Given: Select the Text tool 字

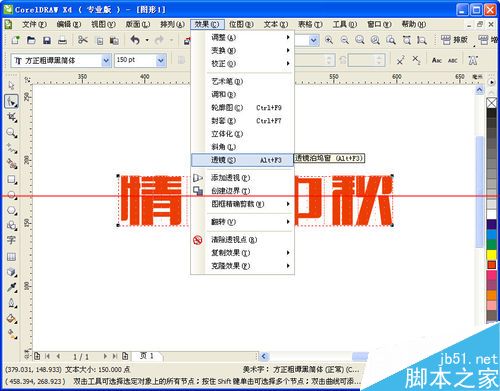Looking at the screenshot, I should pyautogui.click(x=11, y=240).
